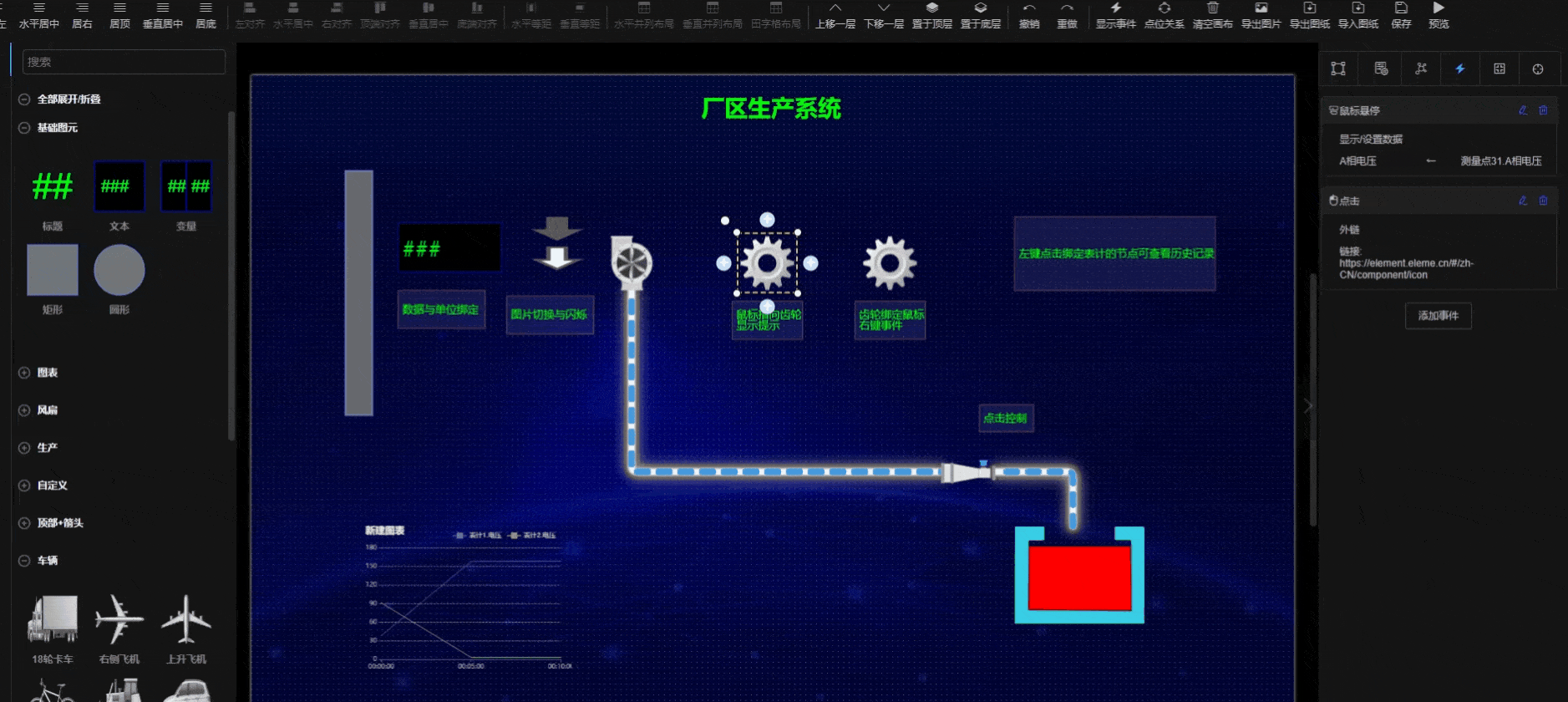Click the 添加事件 button
This screenshot has height=702, width=1568.
pyautogui.click(x=1438, y=315)
